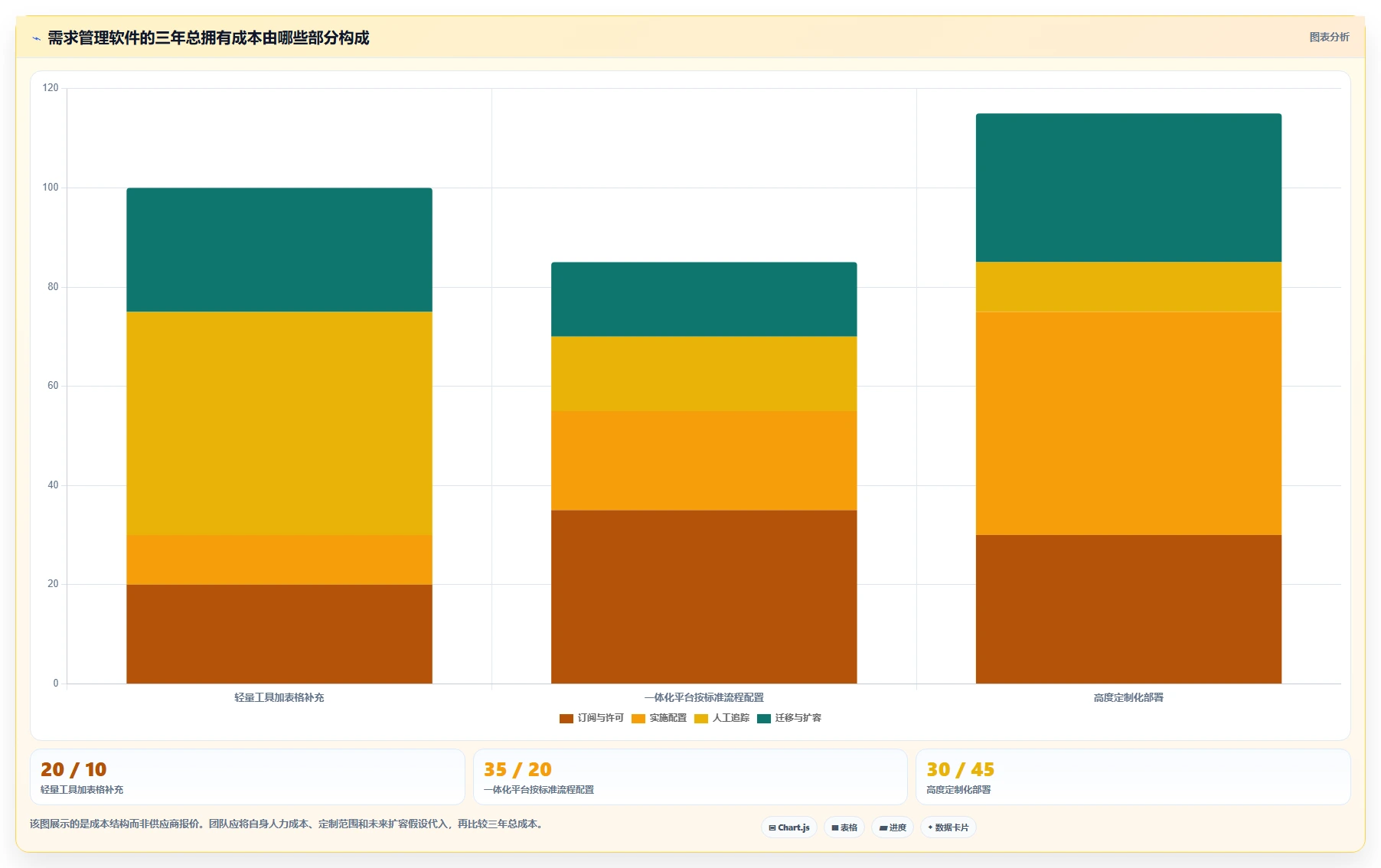This screenshot has height=868, width=1381.
Task: Select the 数据卡片 tag chip
Action: pos(948,827)
